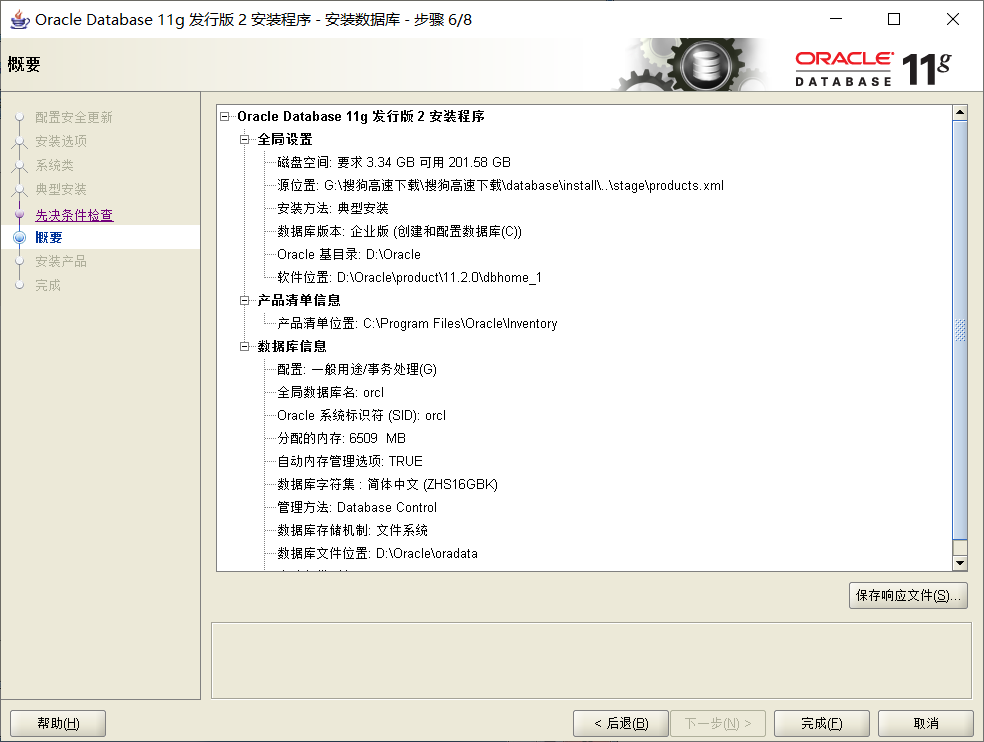Select the 数据库文件位置 oradata row
This screenshot has width=984, height=742.
coord(378,554)
